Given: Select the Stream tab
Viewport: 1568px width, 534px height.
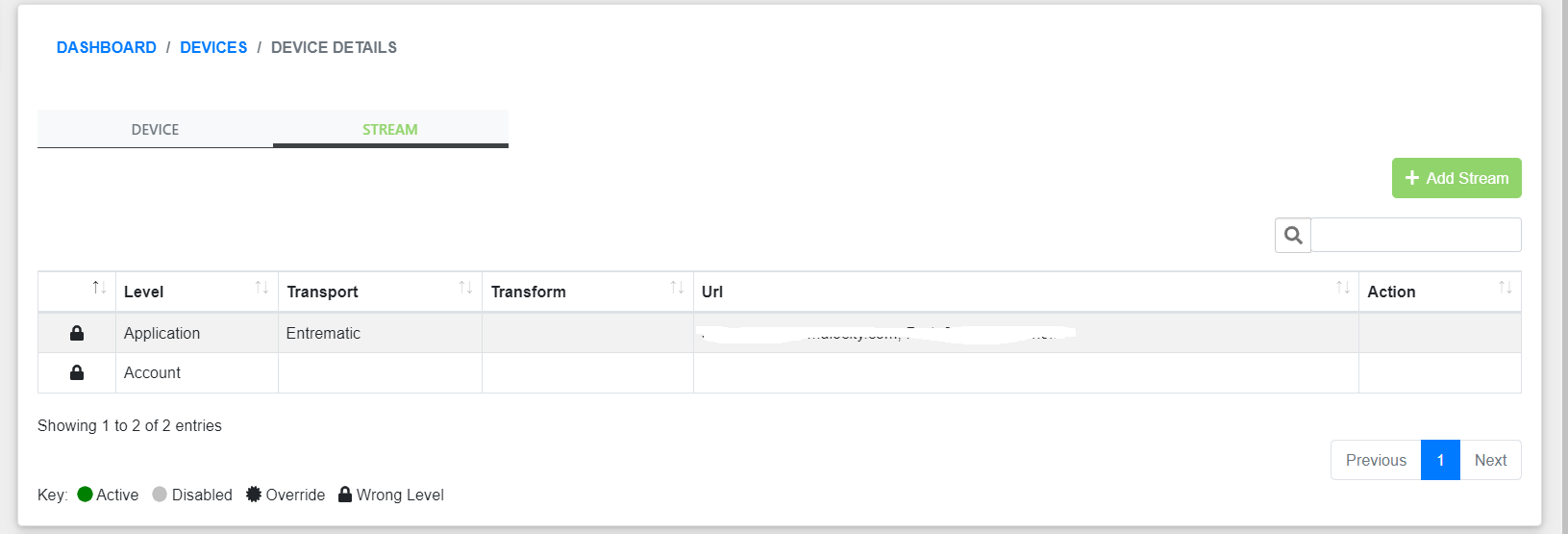Looking at the screenshot, I should click(x=390, y=129).
